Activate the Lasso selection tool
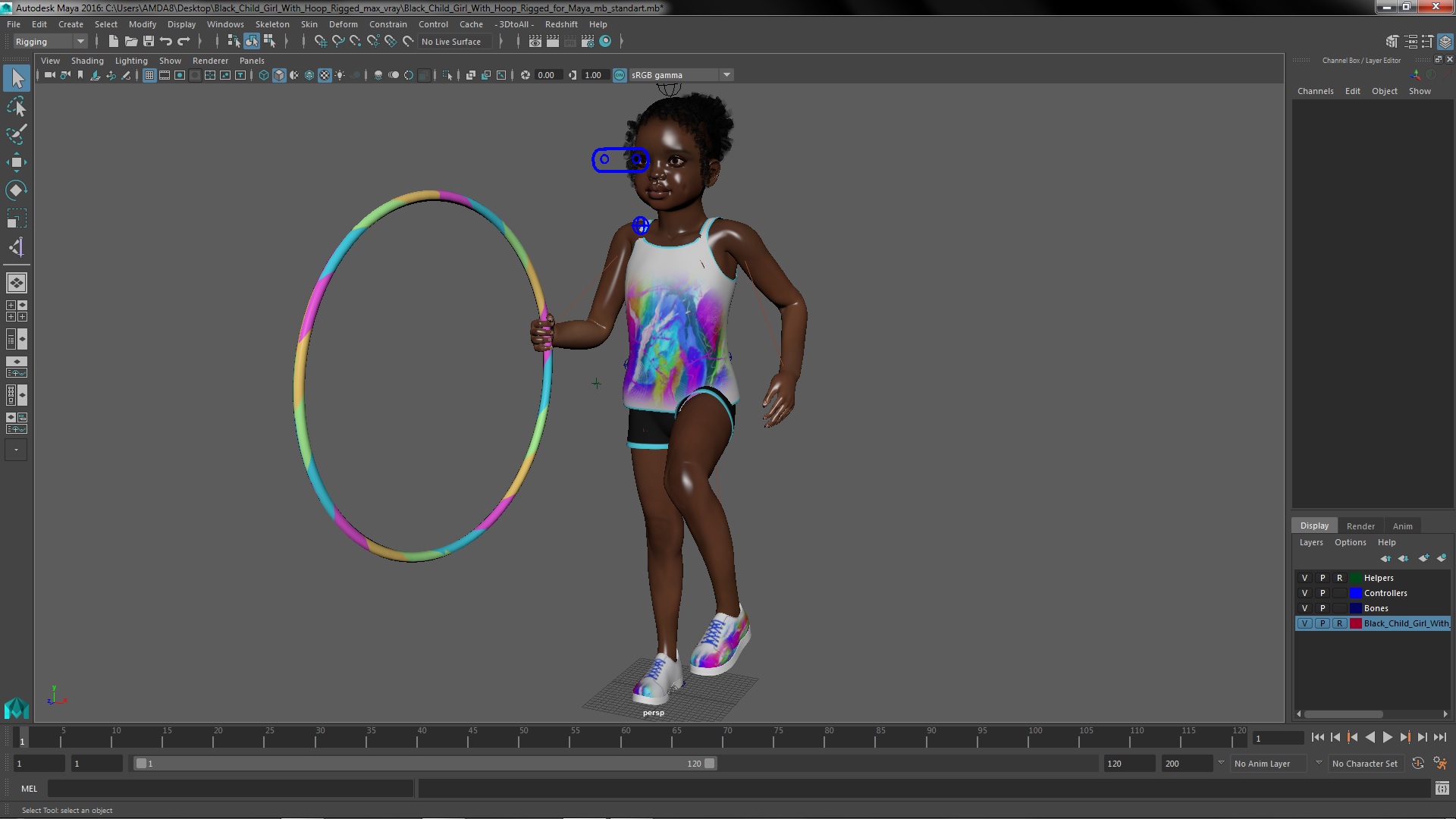 pyautogui.click(x=16, y=107)
